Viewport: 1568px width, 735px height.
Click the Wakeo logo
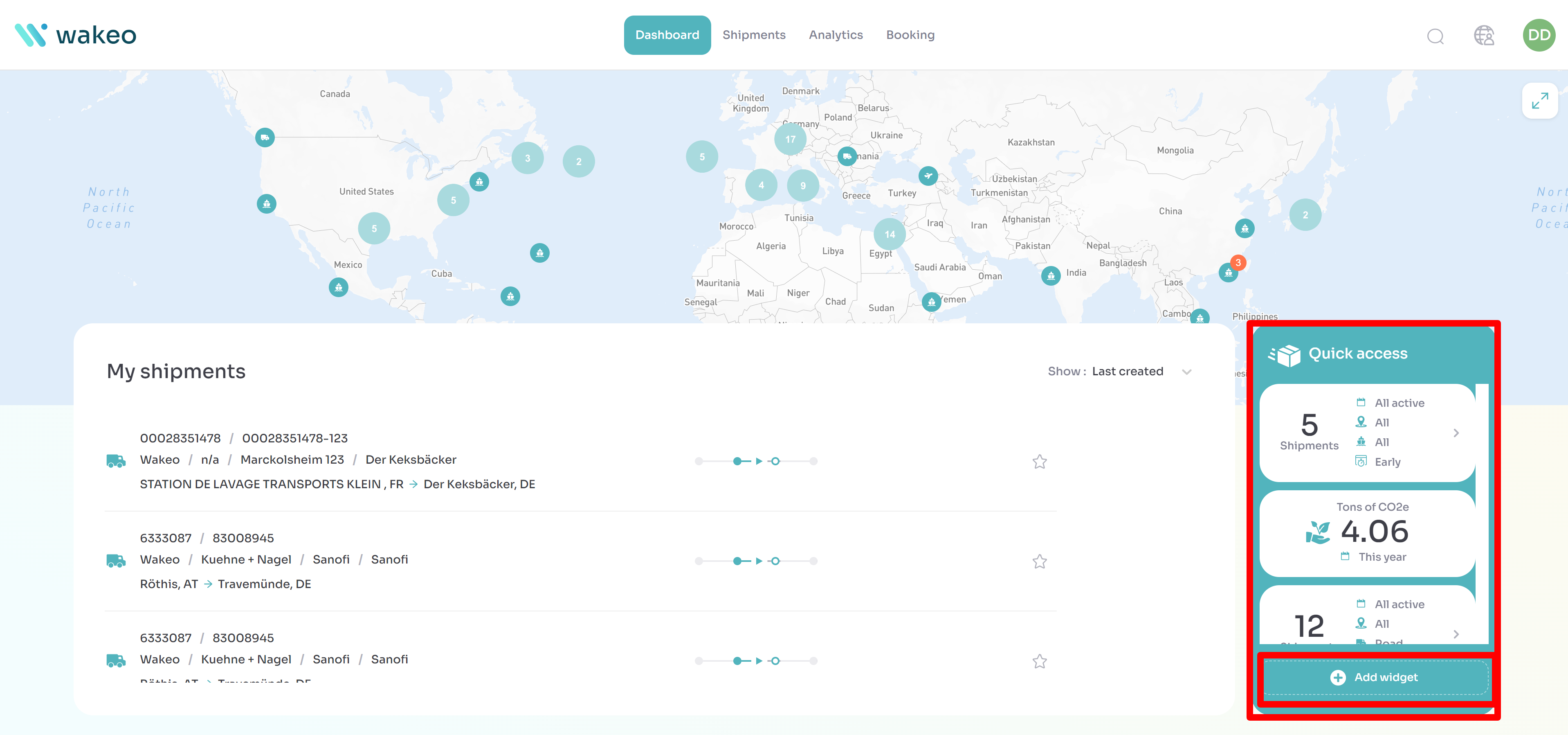pyautogui.click(x=76, y=35)
